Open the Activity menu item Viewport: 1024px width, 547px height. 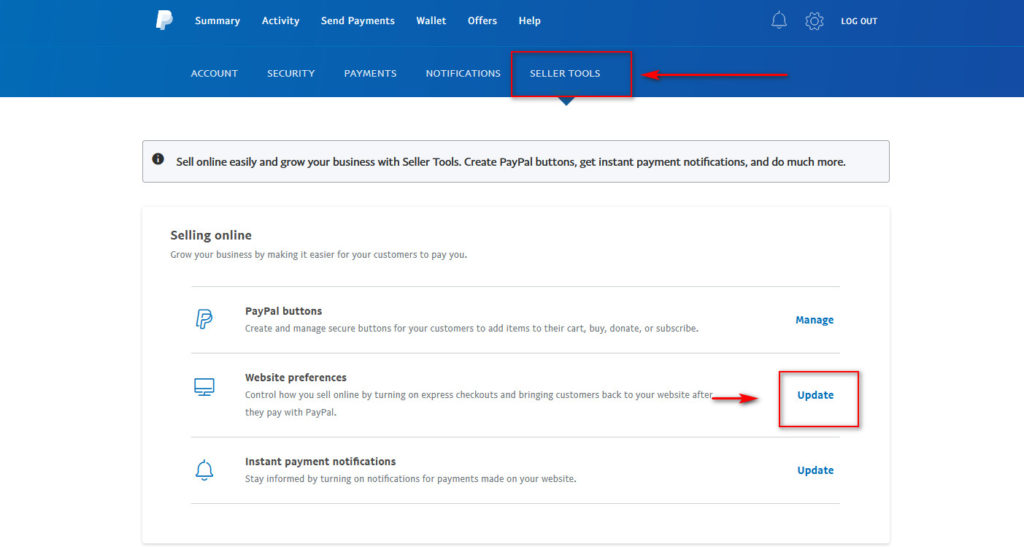click(x=280, y=21)
